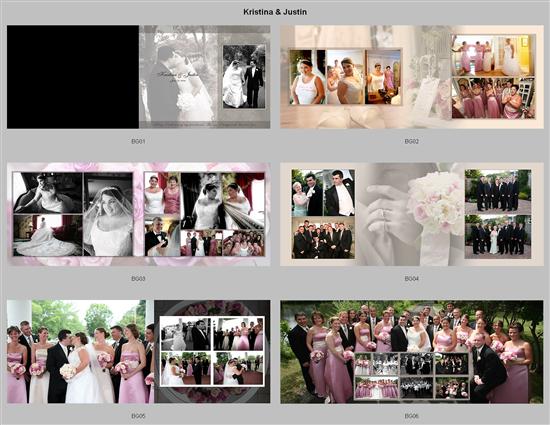This screenshot has width=550, height=425.
Task: Select the BG04 caption label
Action: [411, 279]
